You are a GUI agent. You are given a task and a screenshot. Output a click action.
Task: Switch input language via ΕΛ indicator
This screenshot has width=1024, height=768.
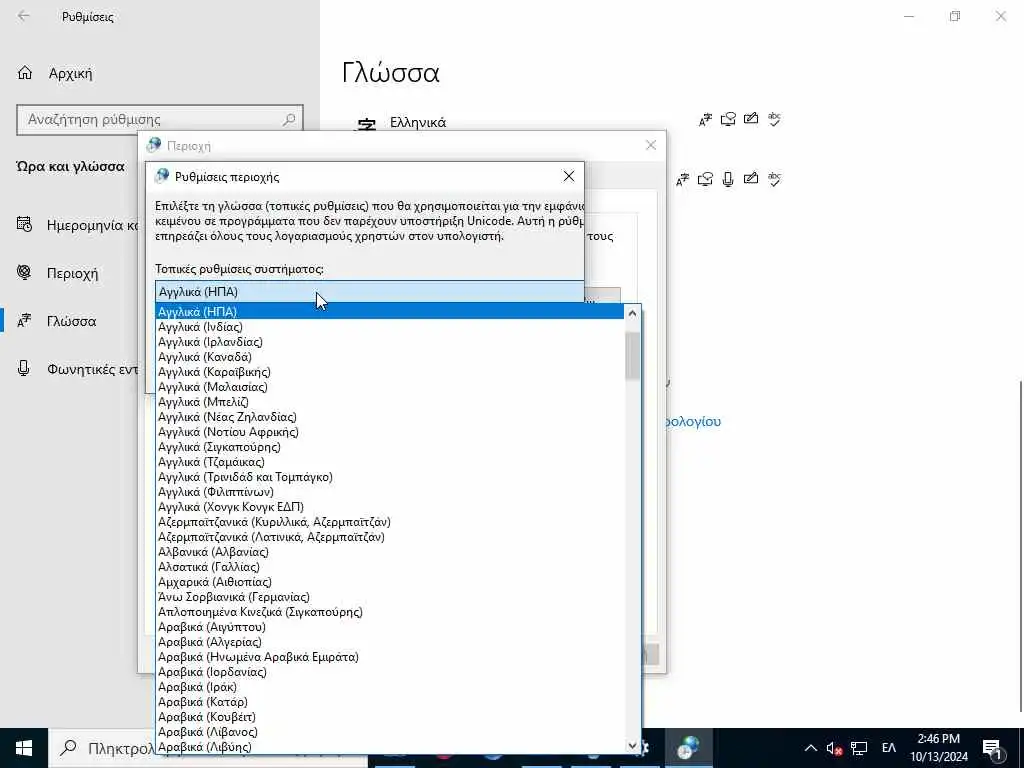point(889,748)
